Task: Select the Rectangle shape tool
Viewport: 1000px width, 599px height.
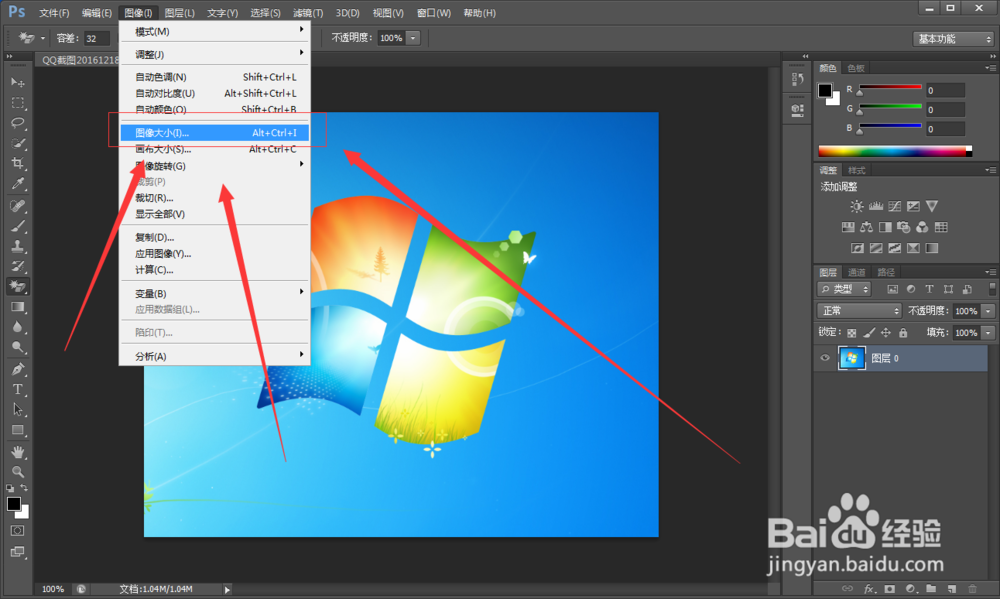Action: [17, 430]
